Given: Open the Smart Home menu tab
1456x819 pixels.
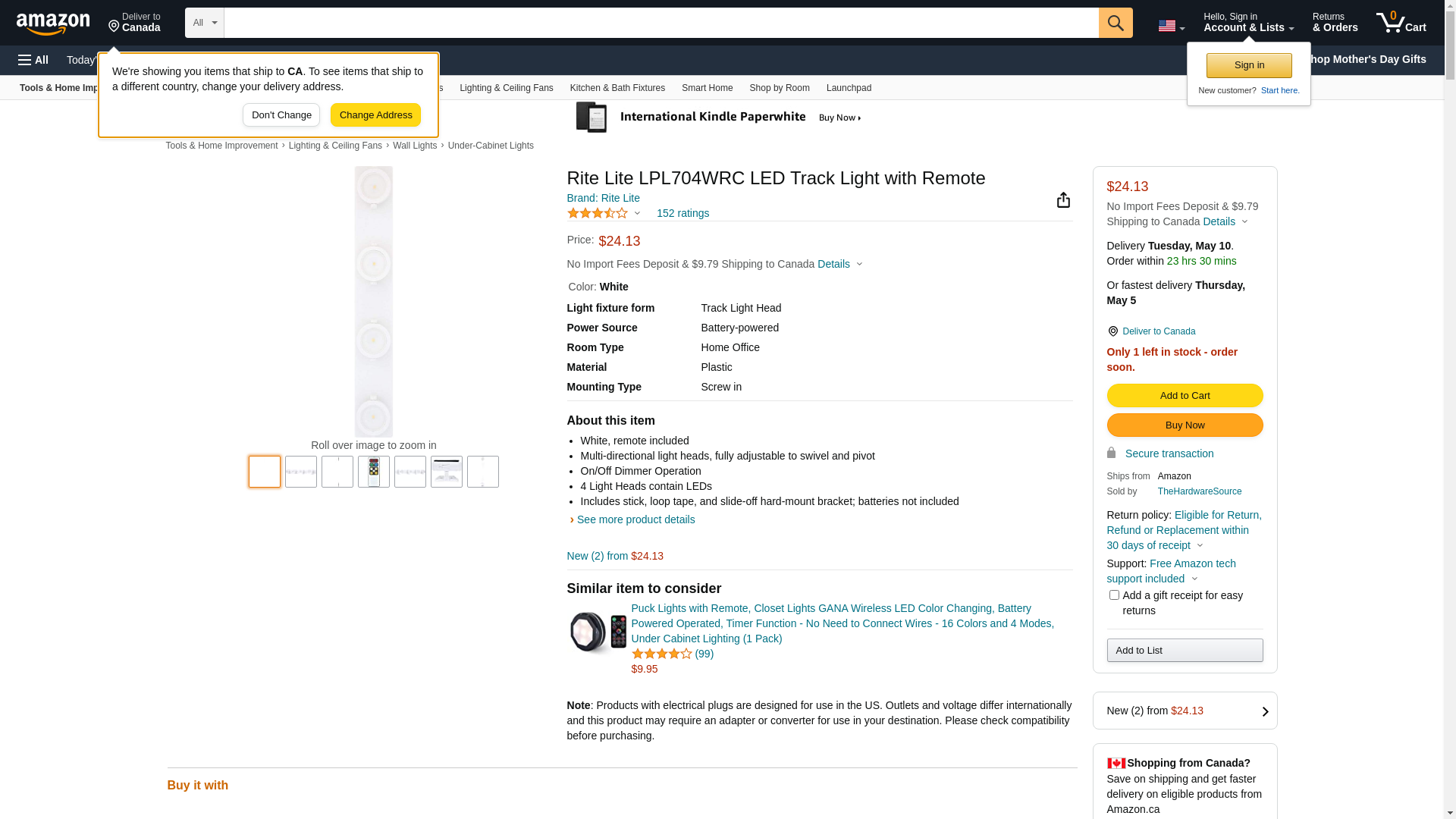Looking at the screenshot, I should tap(707, 88).
